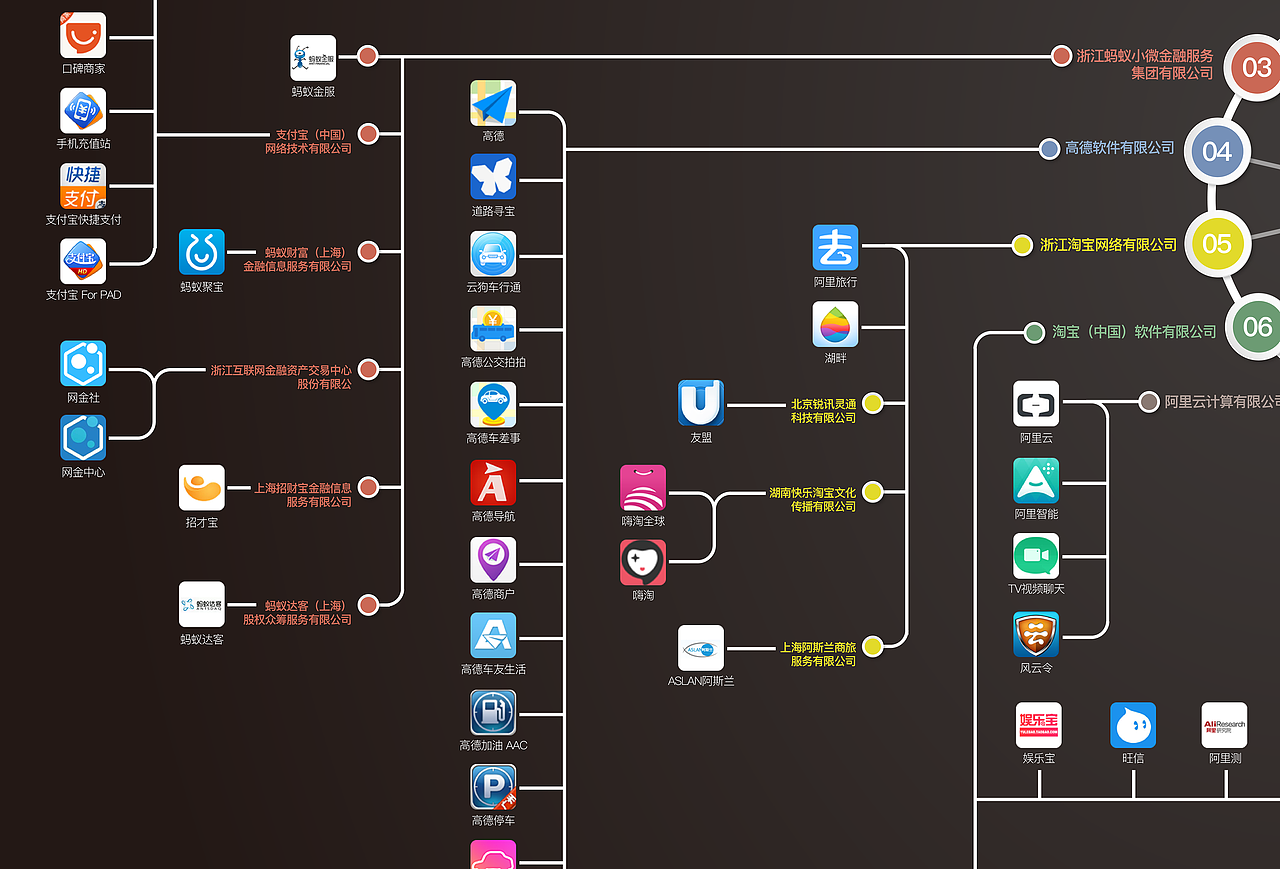
Task: Select 蚂蚁财富（上海）金融信息服务有限公司 label
Action: [297, 259]
